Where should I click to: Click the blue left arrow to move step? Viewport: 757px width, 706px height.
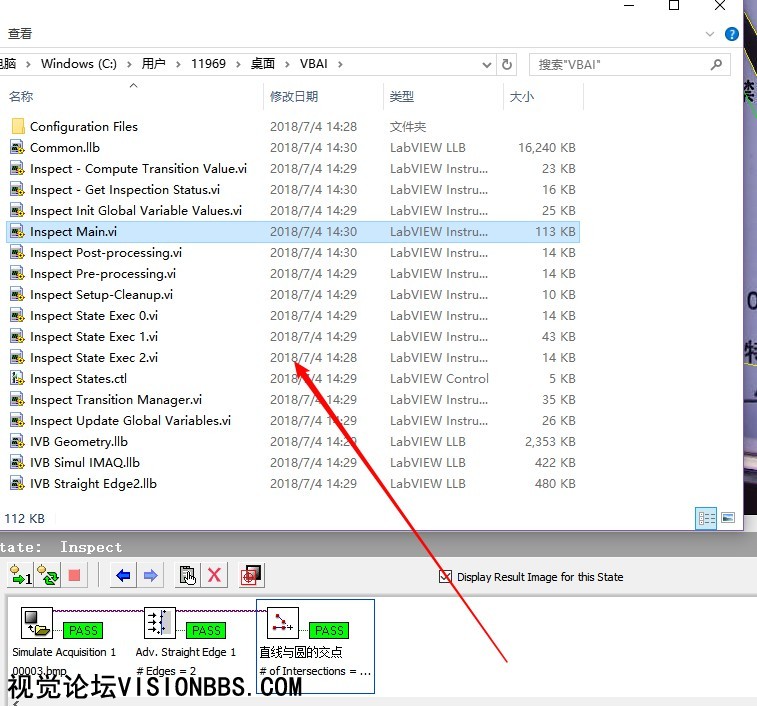tap(123, 575)
